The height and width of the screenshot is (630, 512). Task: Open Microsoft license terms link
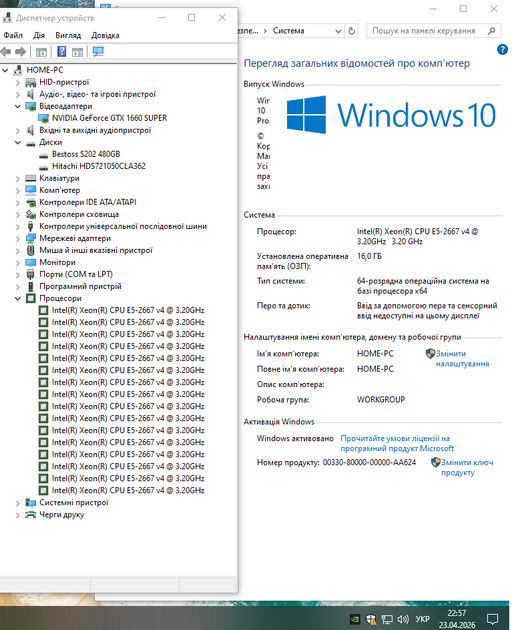click(397, 443)
